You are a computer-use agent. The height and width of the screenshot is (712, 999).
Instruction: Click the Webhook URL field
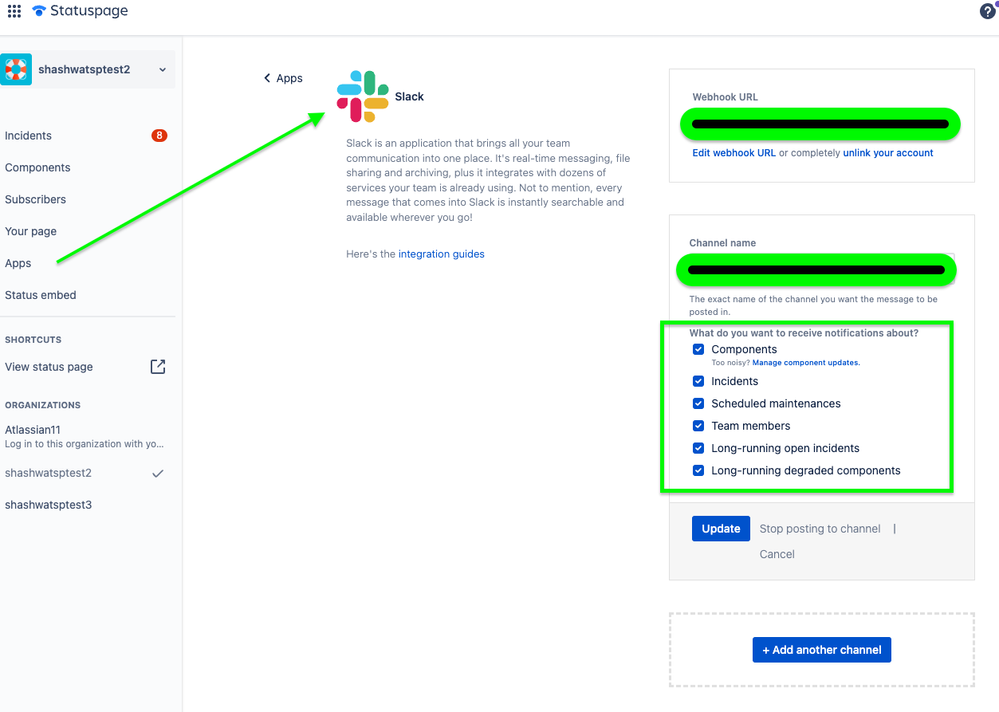click(x=820, y=124)
